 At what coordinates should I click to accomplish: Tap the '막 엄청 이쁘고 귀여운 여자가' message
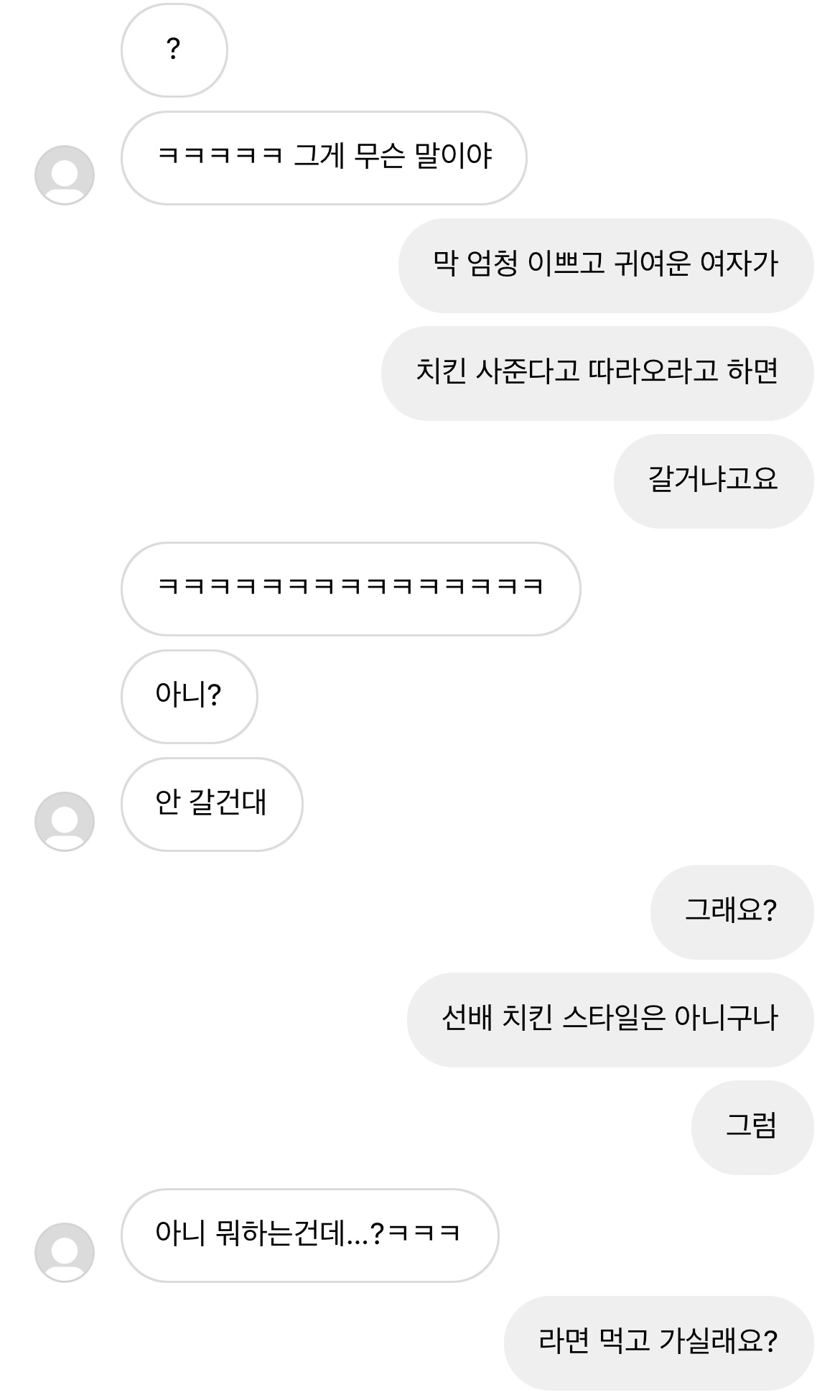(x=605, y=266)
